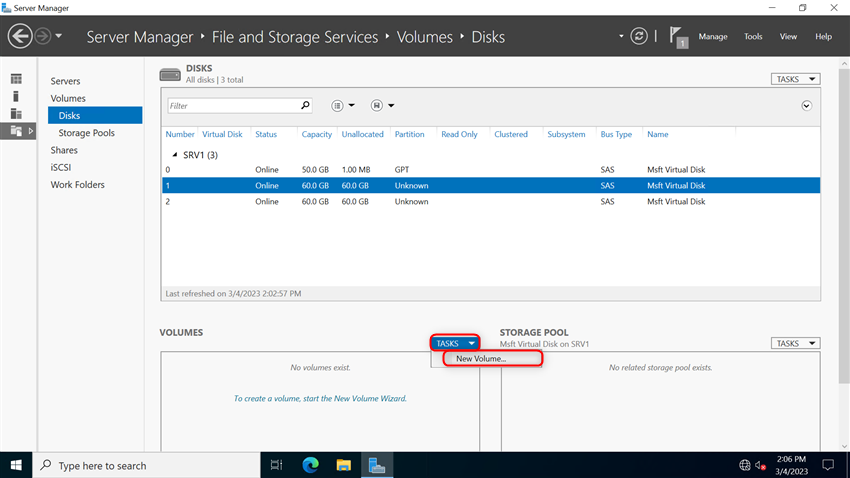The image size is (850, 478).
Task: Select File and Storage Services rail icon
Action: (x=16, y=131)
